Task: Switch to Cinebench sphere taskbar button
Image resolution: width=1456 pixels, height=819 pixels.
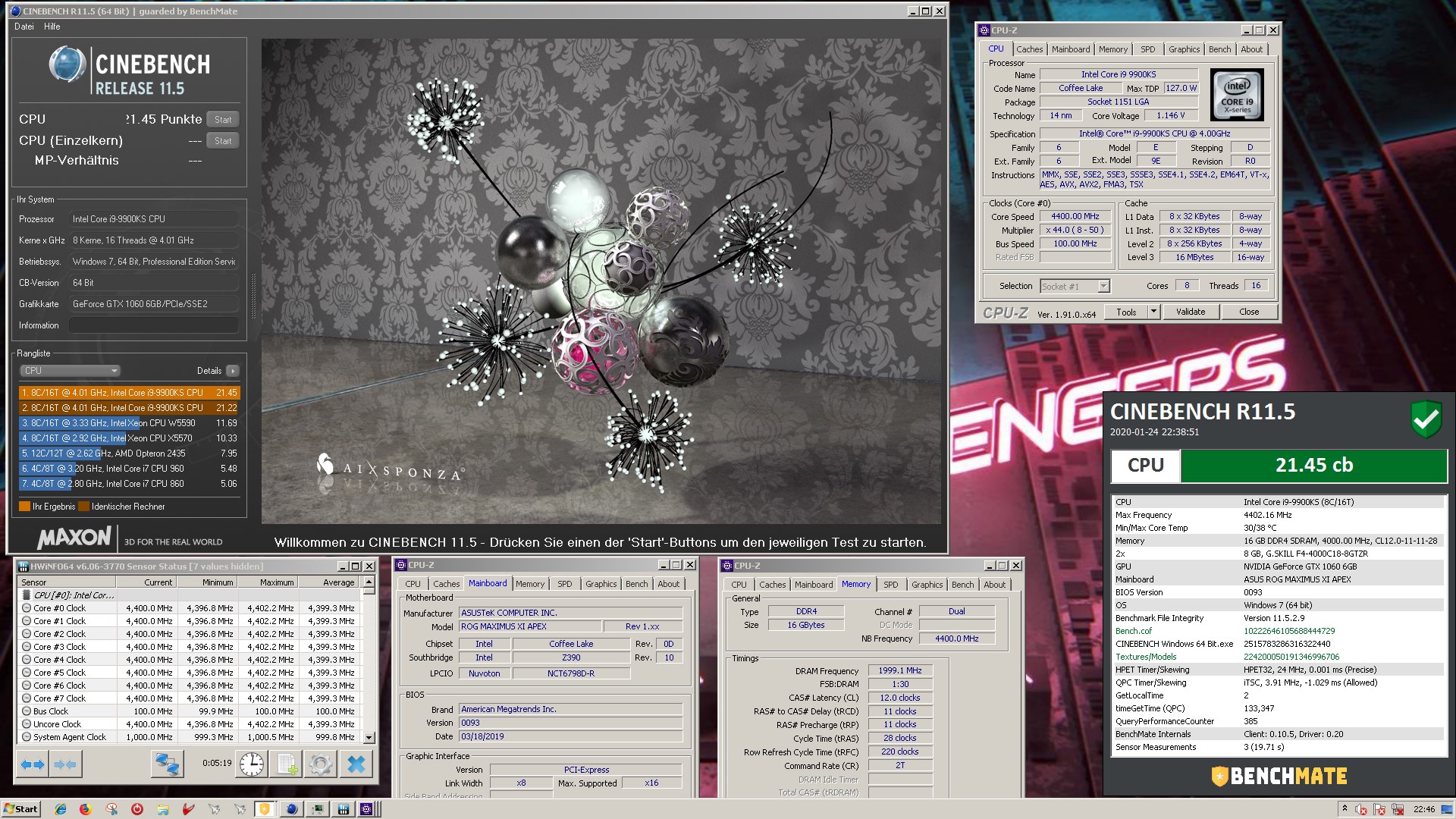Action: pyautogui.click(x=291, y=809)
